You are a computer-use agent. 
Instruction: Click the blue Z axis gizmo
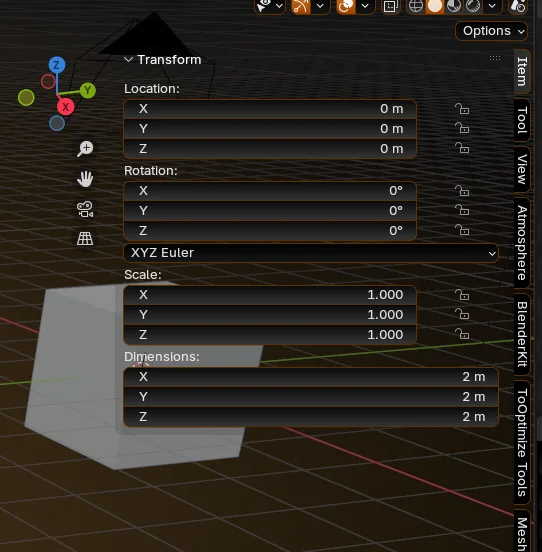57,65
